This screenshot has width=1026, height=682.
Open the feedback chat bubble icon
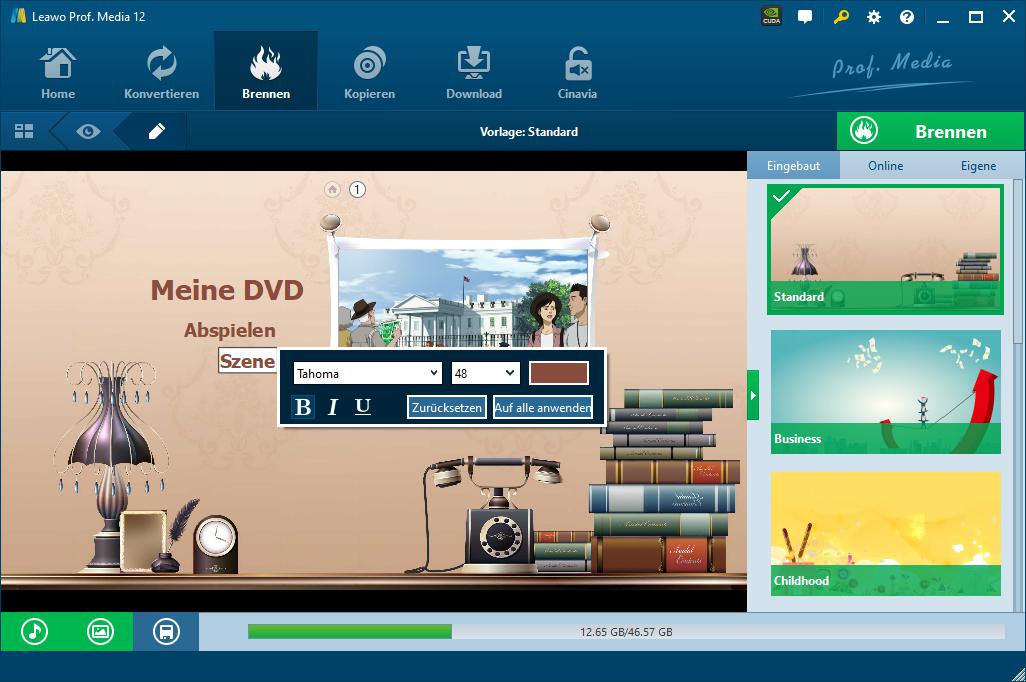tap(805, 16)
